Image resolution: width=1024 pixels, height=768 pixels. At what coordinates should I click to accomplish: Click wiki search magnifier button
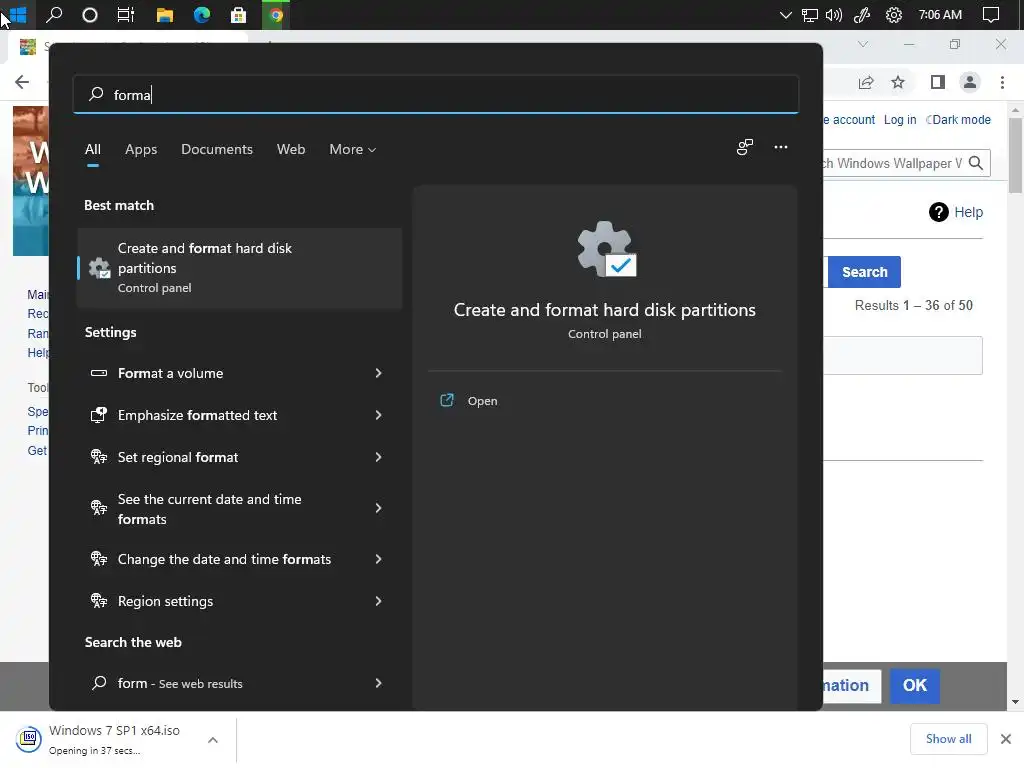click(976, 163)
